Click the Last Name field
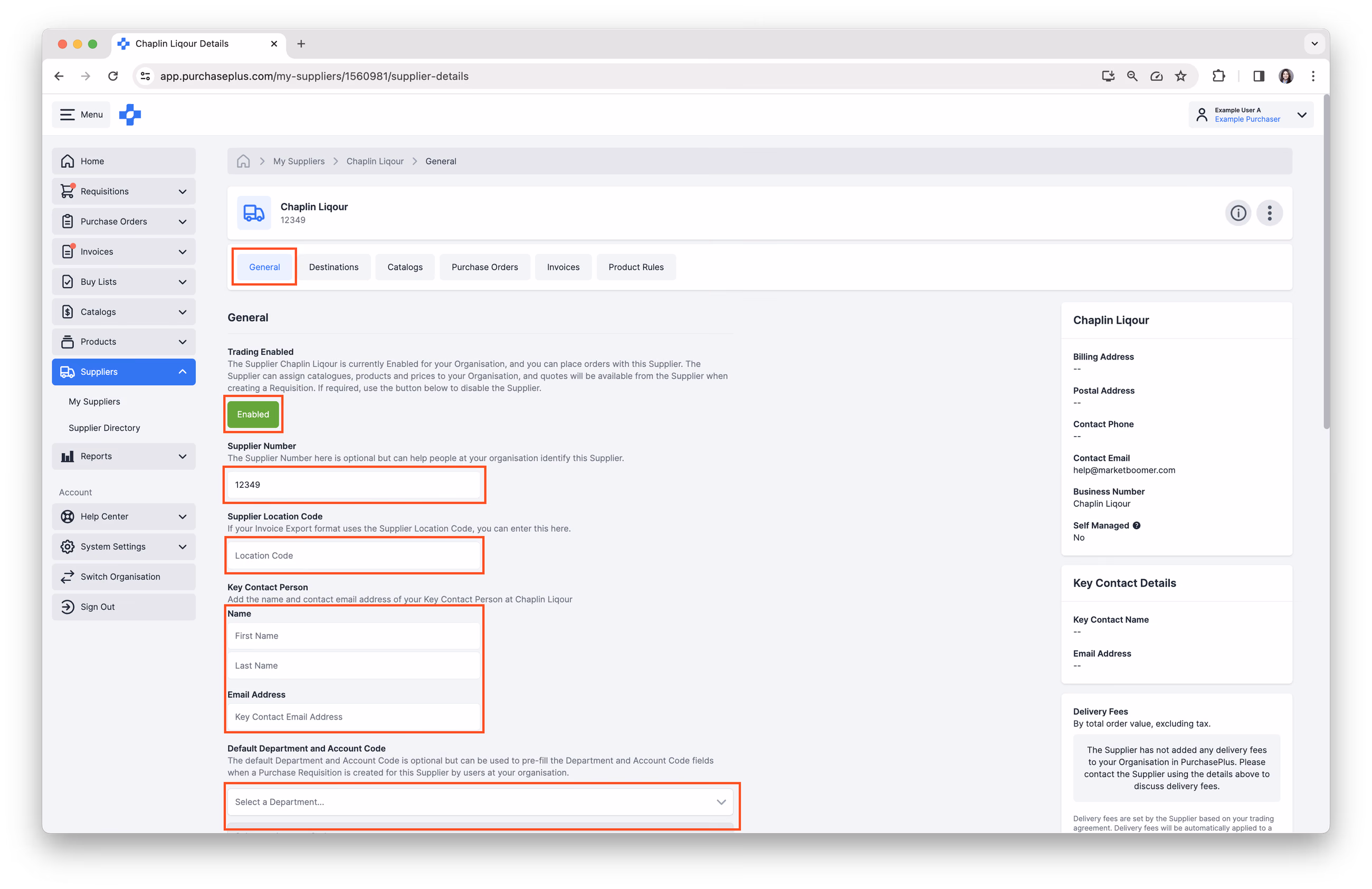Image resolution: width=1372 pixels, height=889 pixels. pyautogui.click(x=354, y=665)
